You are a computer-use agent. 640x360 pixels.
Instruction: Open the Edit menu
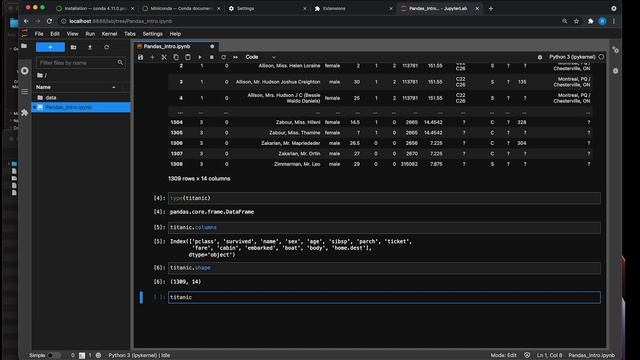pos(55,34)
